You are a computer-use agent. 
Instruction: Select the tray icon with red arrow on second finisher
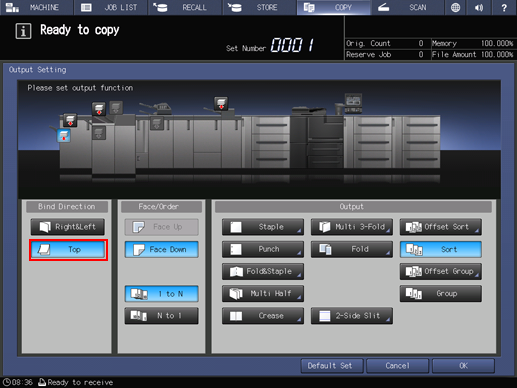[x=99, y=109]
